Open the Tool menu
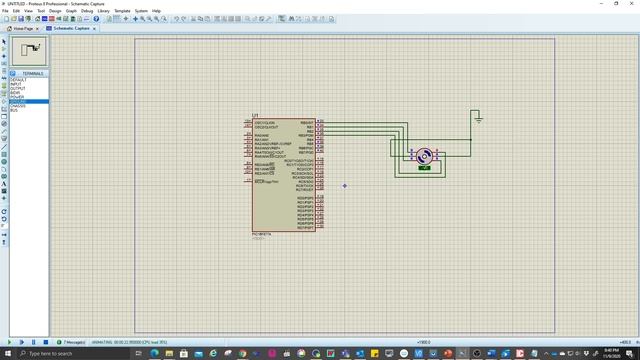 coord(41,11)
